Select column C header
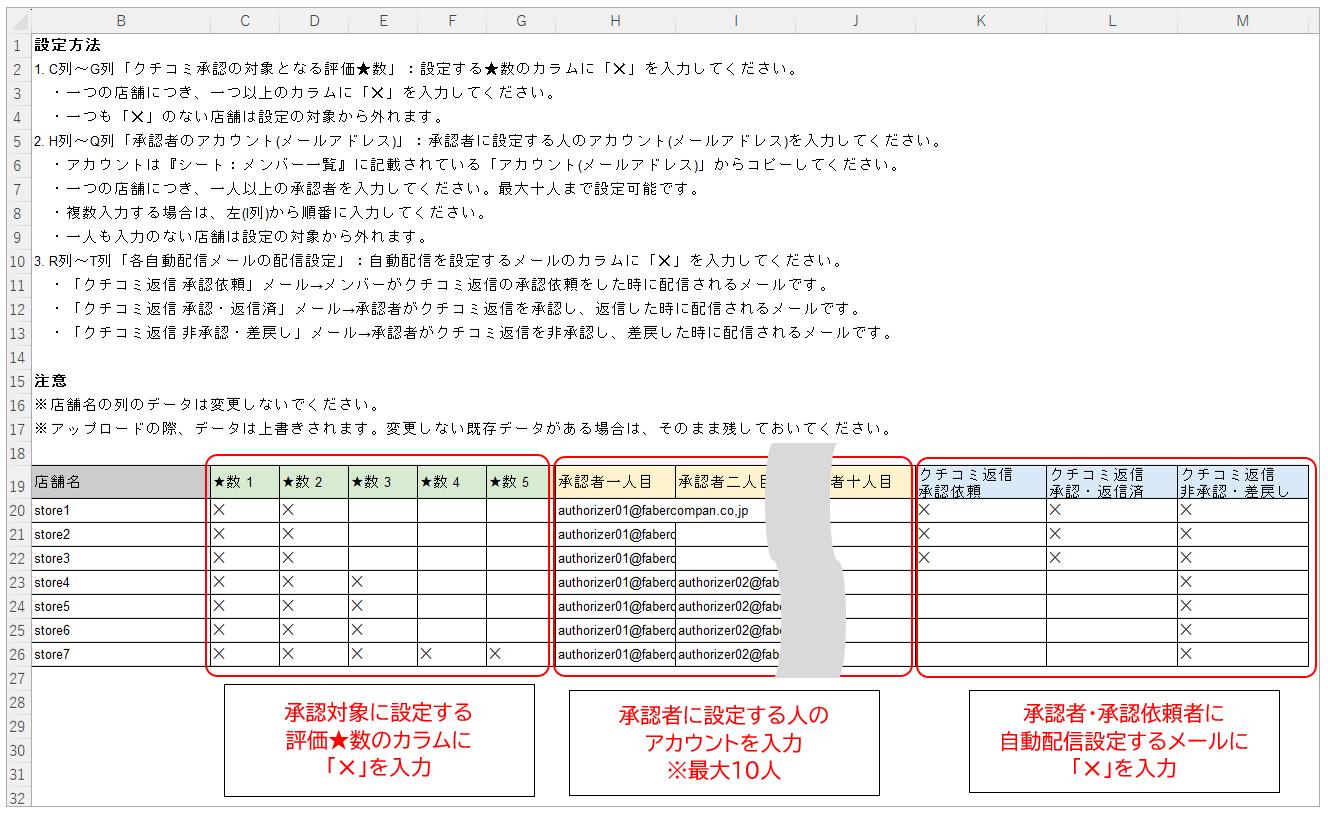The height and width of the screenshot is (815, 1328). (x=245, y=20)
